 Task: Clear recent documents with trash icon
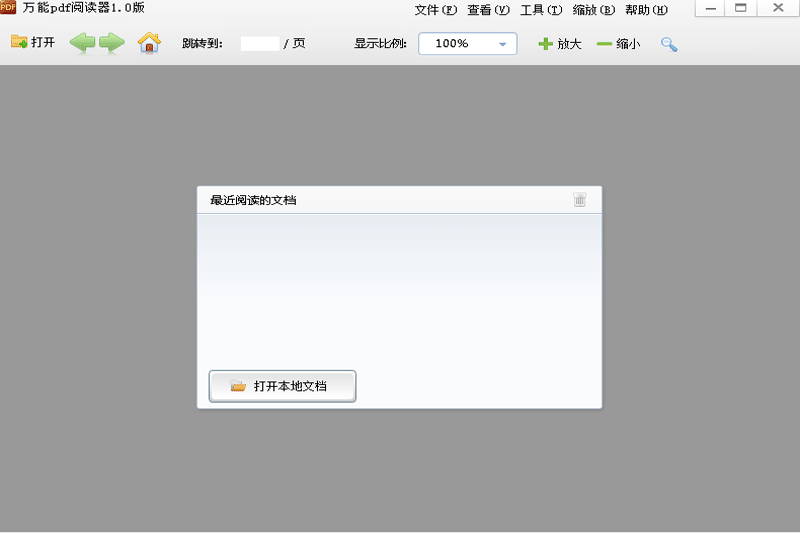pos(580,200)
